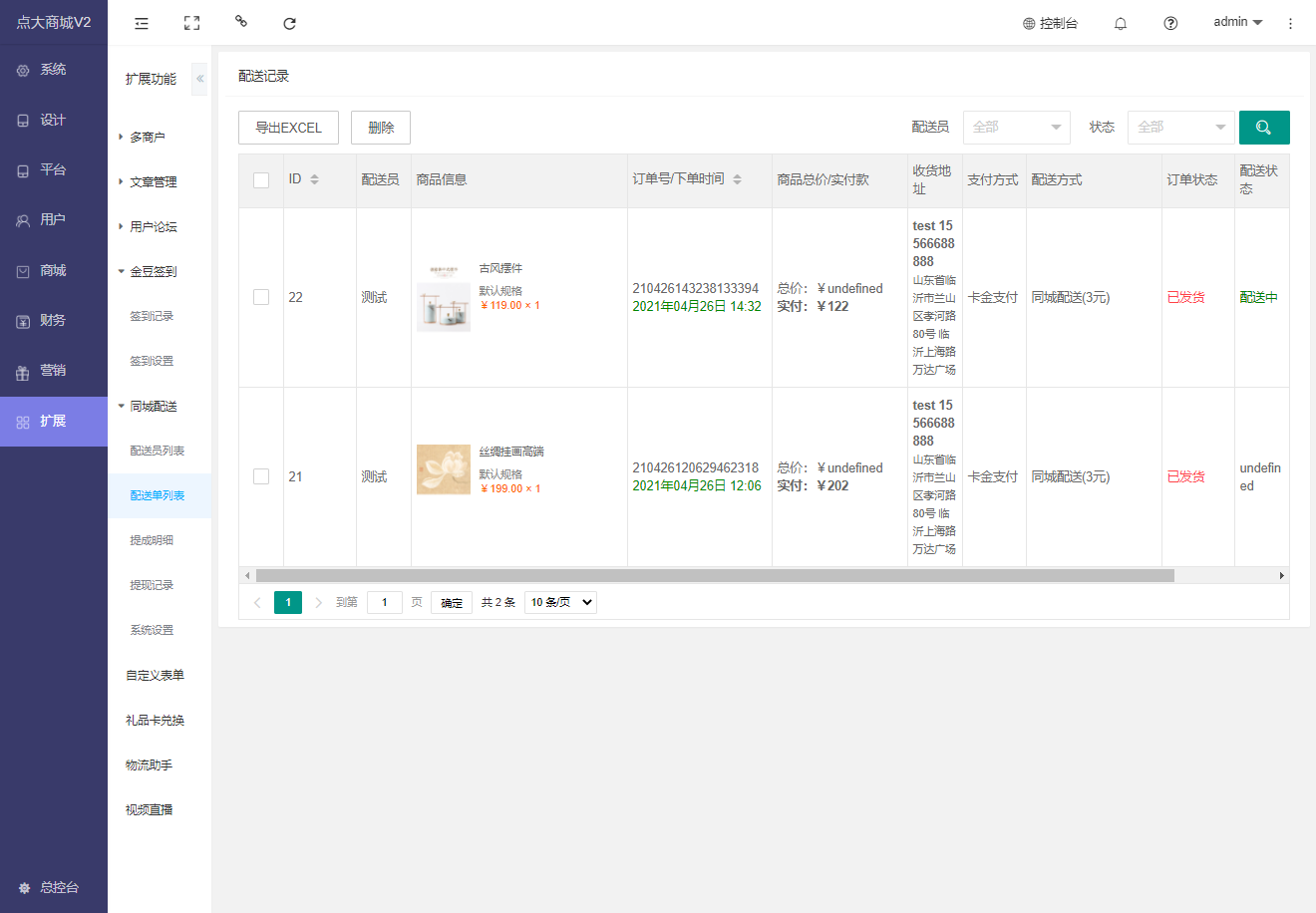Viewport: 1316px width, 913px height.
Task: Open 用户 in the left navigation
Action: (54, 220)
